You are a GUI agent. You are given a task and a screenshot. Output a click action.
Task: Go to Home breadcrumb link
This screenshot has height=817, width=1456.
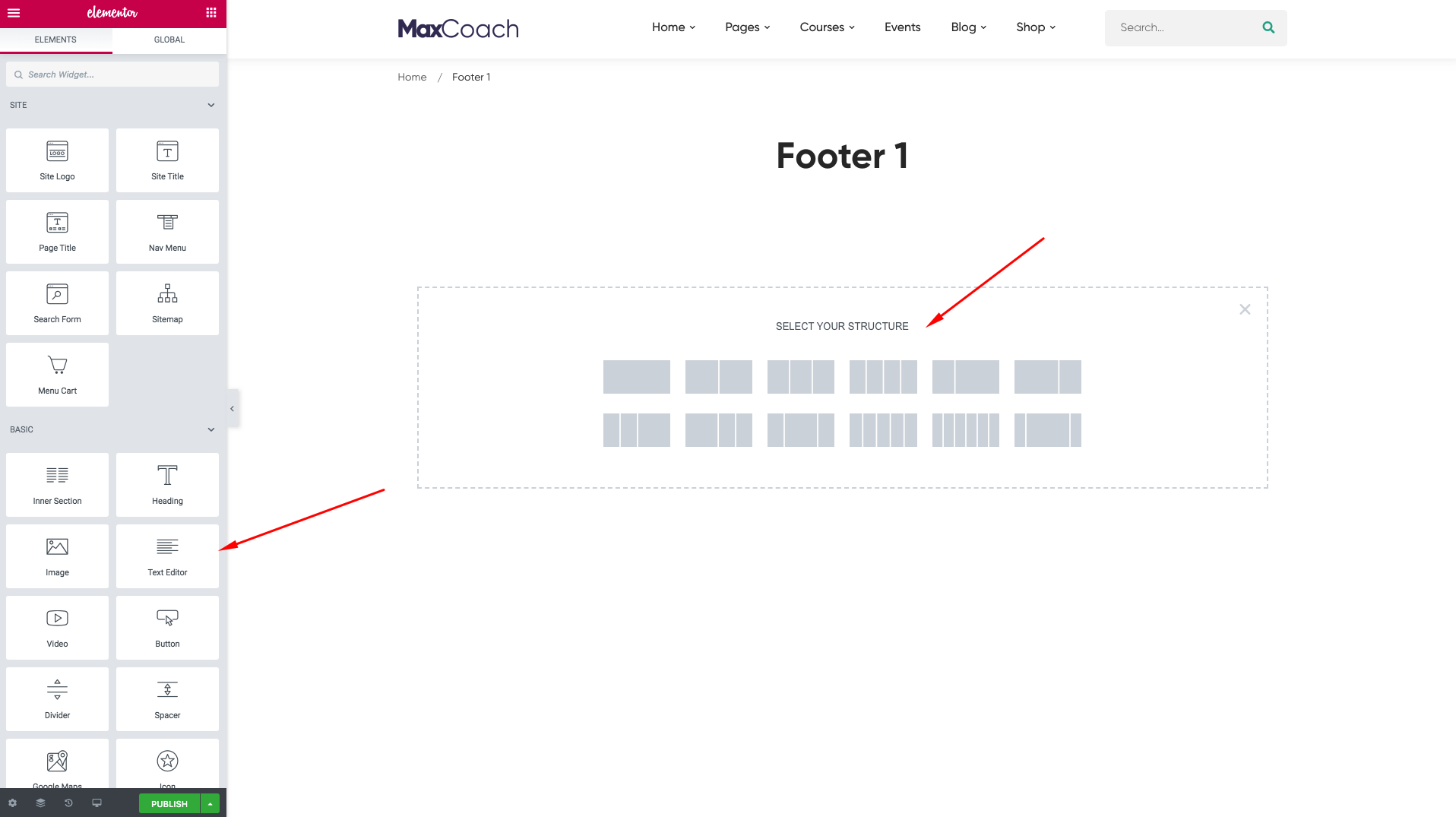[x=412, y=77]
